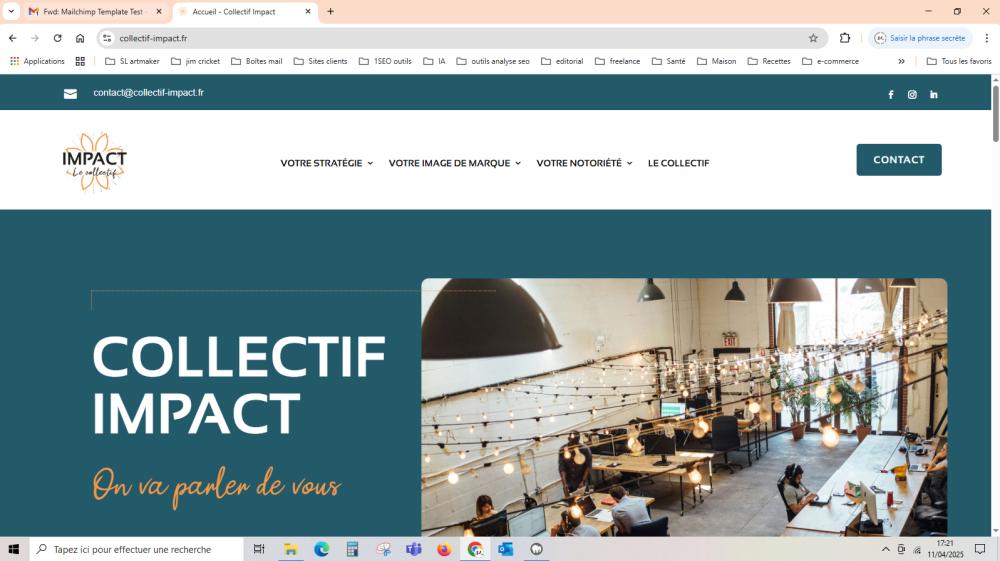Switch to Fwd: Mailchimp Template Test tab
Image resolution: width=1000 pixels, height=561 pixels.
point(96,11)
